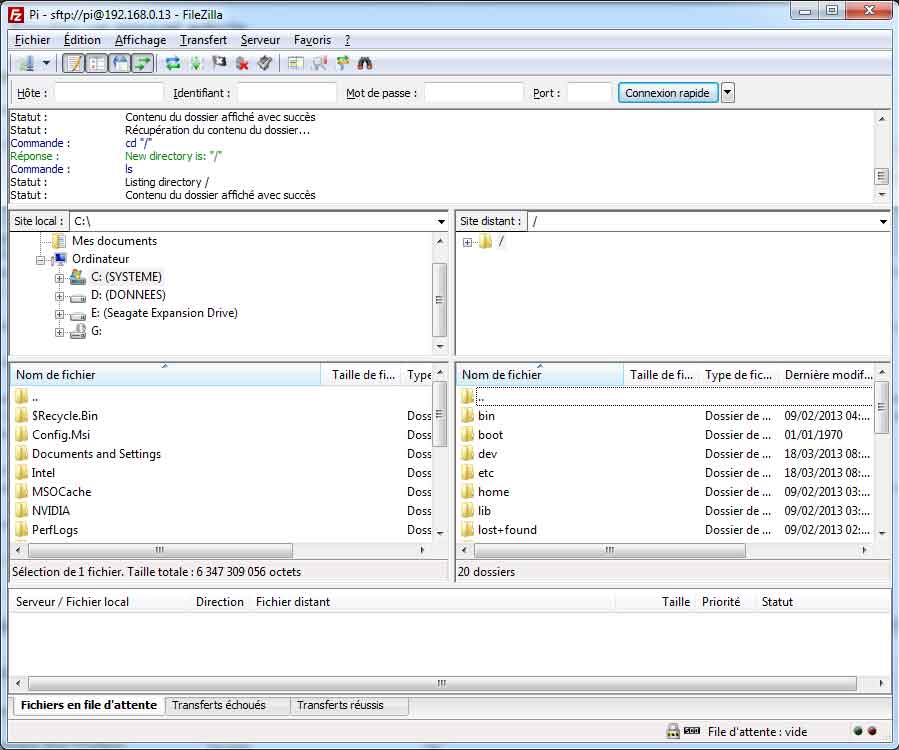Switch to Fichiers en file d'attente tab
Viewport: 899px width, 750px height.
tap(88, 705)
